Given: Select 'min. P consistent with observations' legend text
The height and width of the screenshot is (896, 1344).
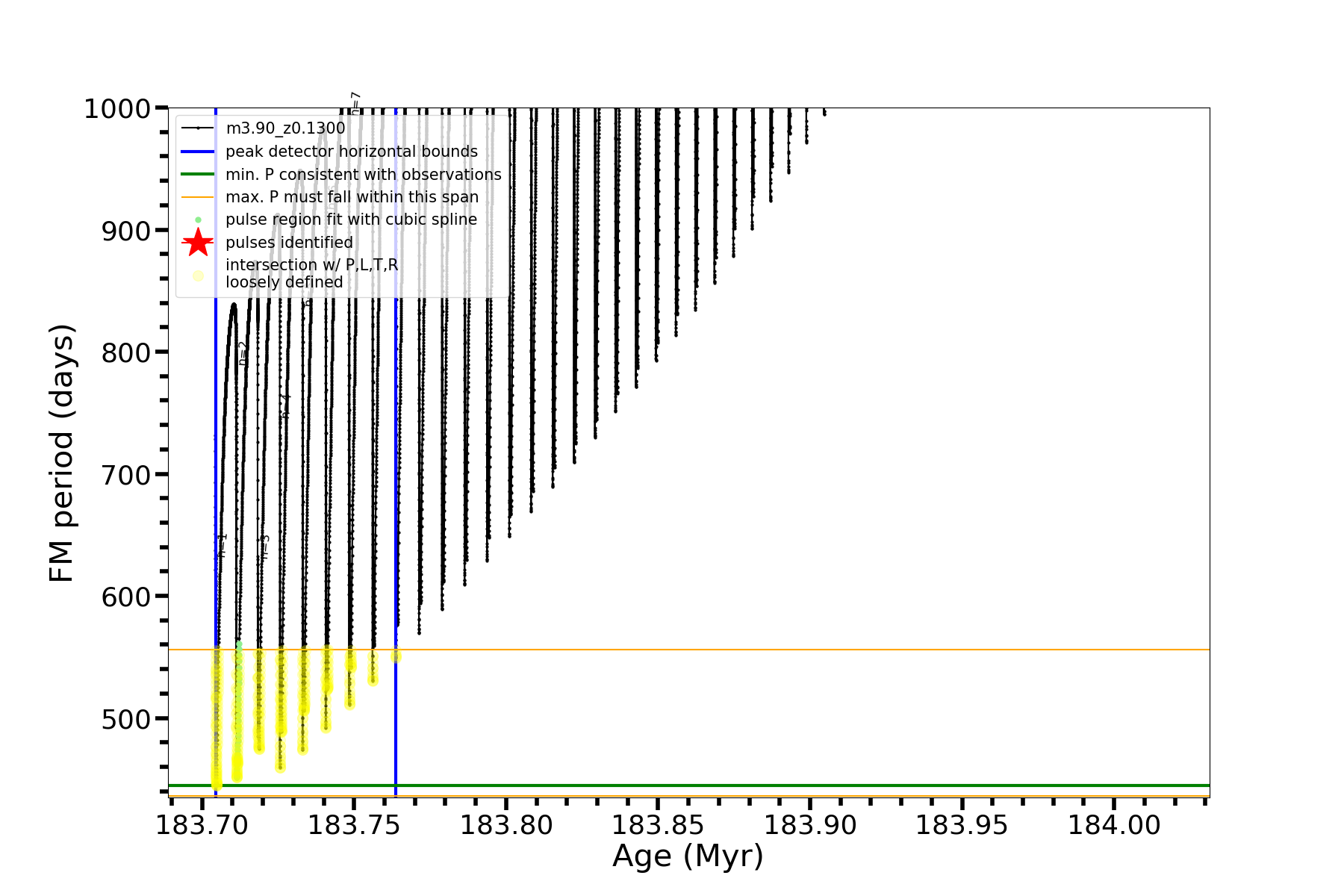Looking at the screenshot, I should tap(364, 175).
